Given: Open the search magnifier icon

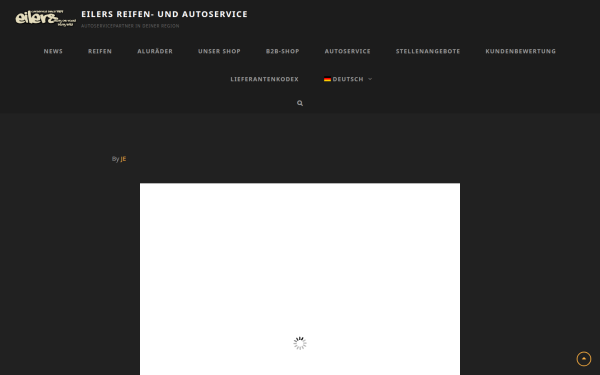Looking at the screenshot, I should (300, 103).
